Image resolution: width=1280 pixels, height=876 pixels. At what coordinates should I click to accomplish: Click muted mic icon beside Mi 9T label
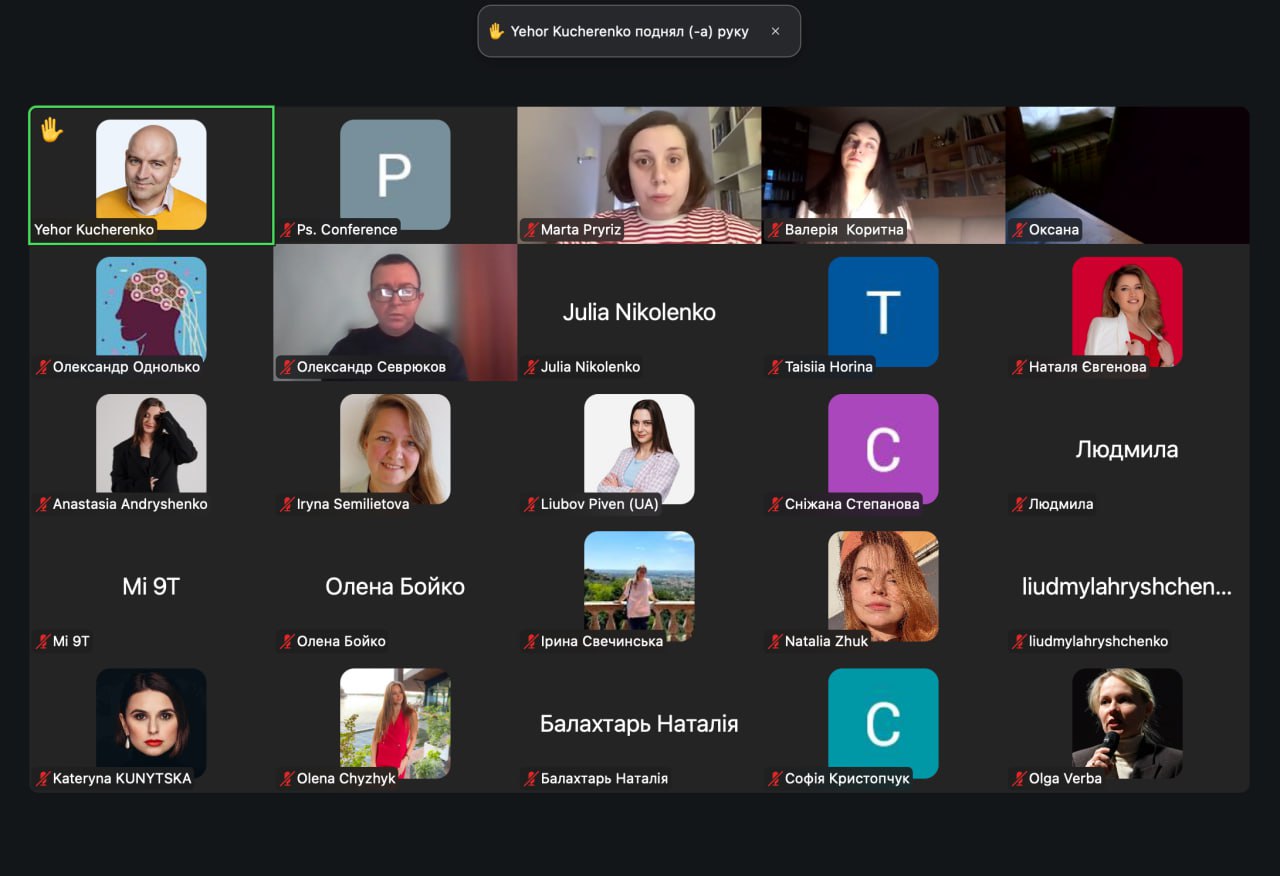(x=43, y=641)
